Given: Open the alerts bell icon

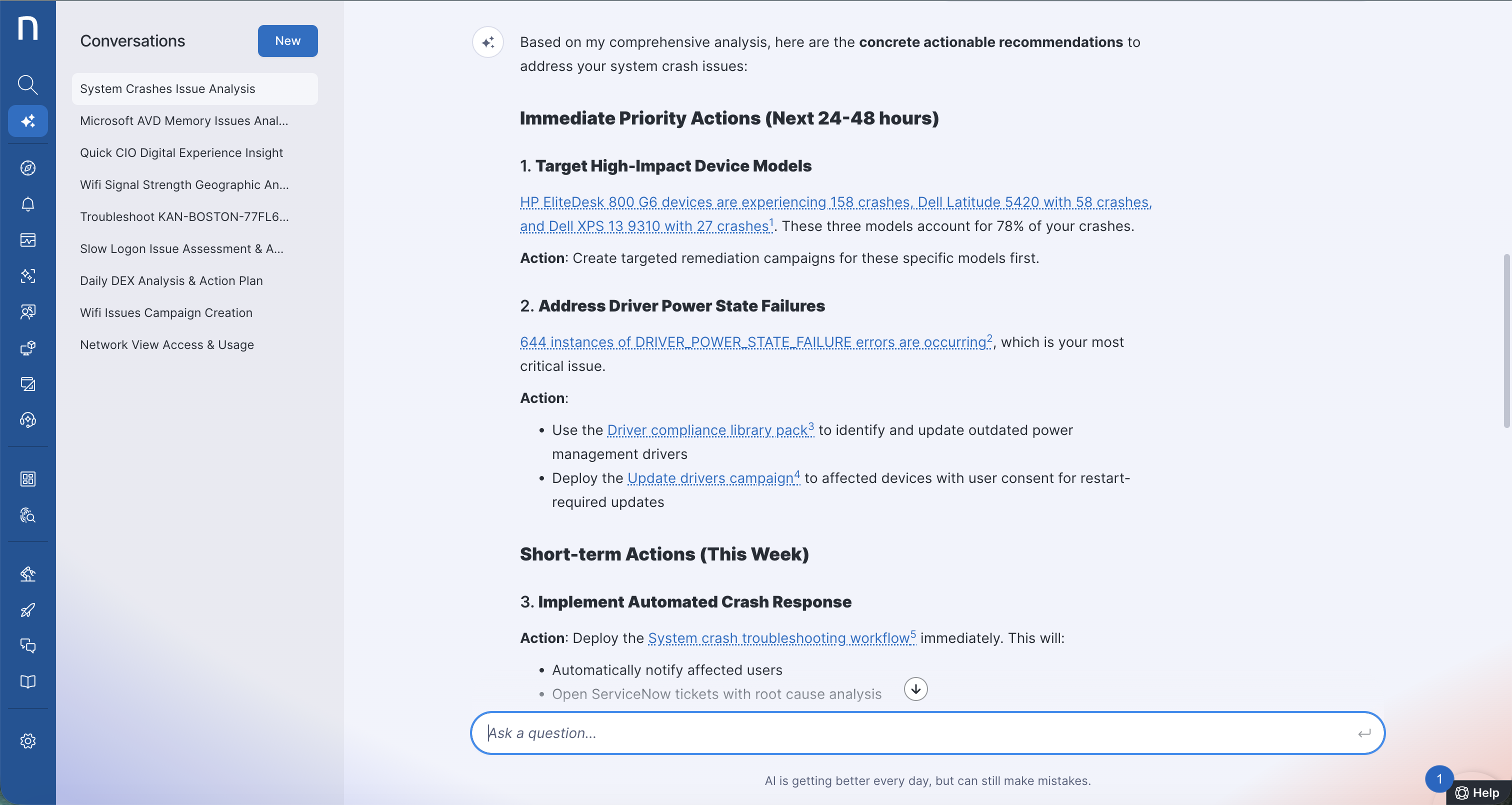Looking at the screenshot, I should (27, 204).
